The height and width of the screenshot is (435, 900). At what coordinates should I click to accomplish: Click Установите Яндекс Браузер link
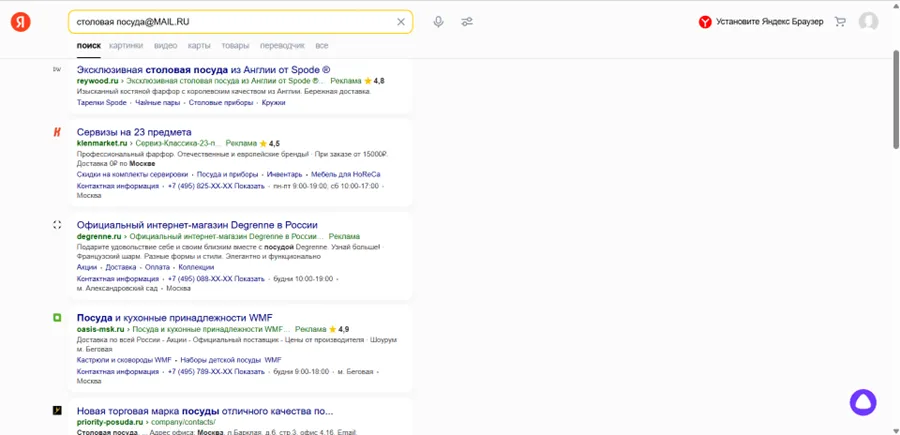click(774, 22)
